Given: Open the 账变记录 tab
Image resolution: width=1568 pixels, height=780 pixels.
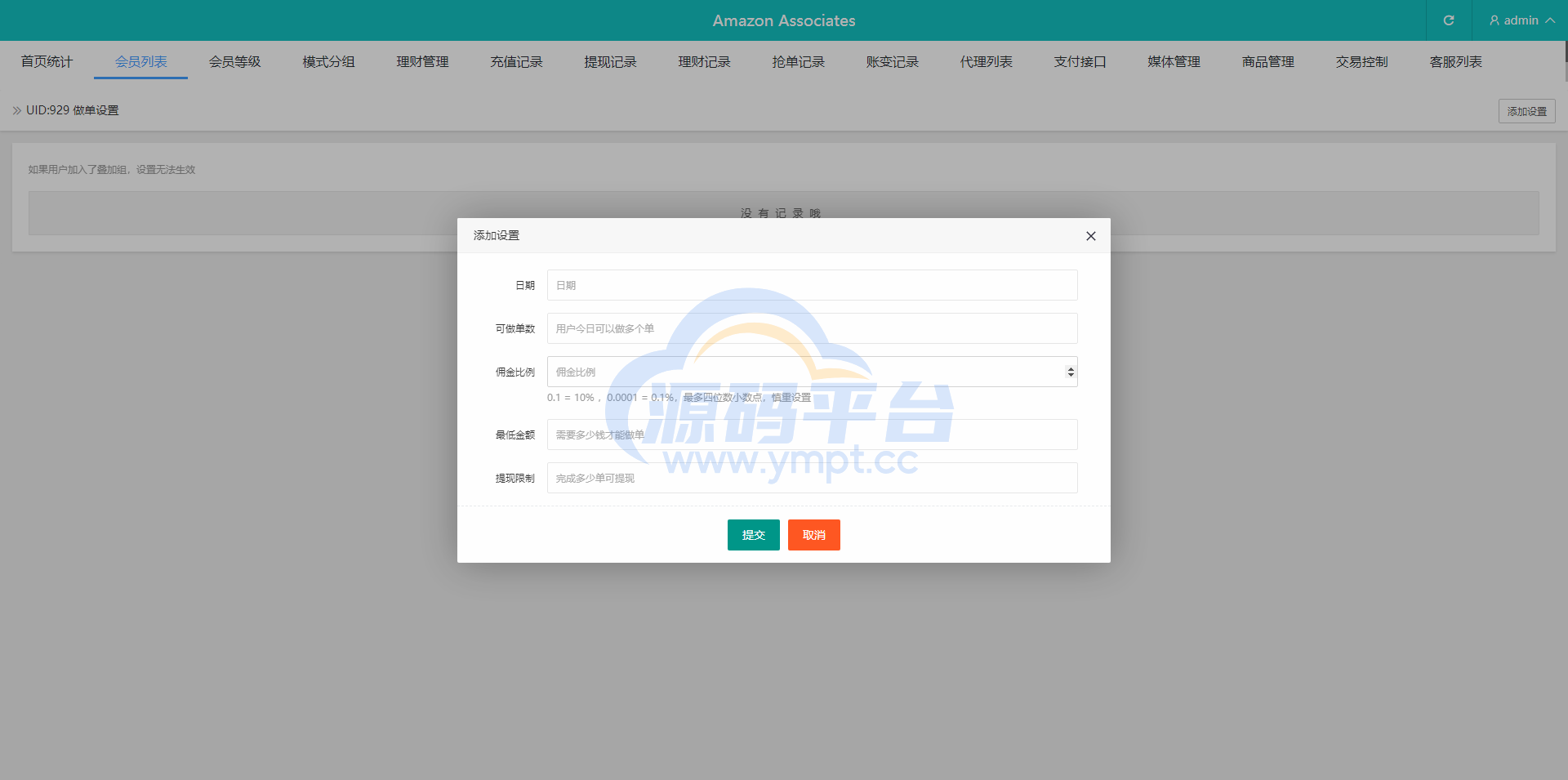Looking at the screenshot, I should pos(892,61).
